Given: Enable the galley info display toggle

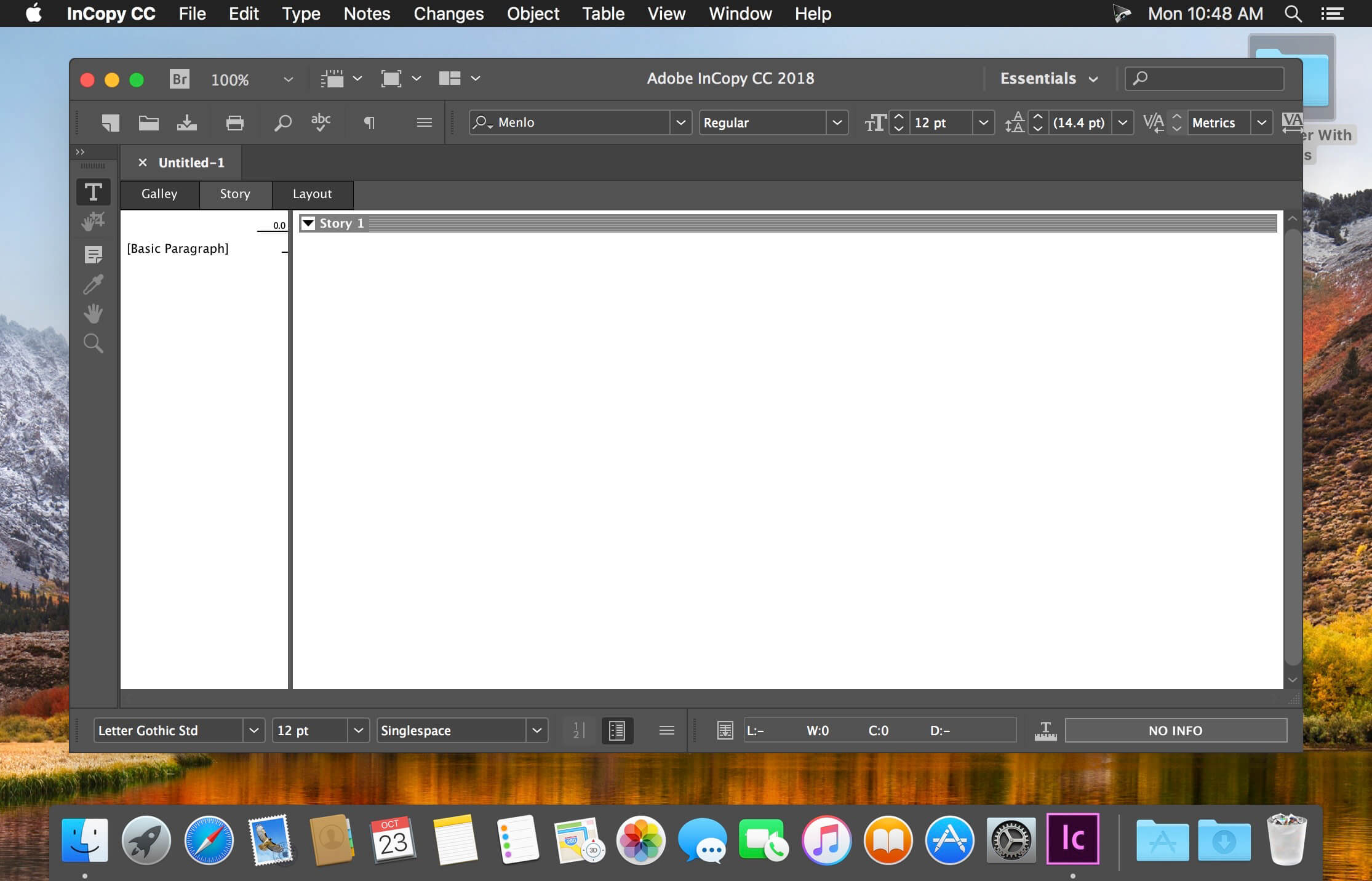Looking at the screenshot, I should click(617, 730).
